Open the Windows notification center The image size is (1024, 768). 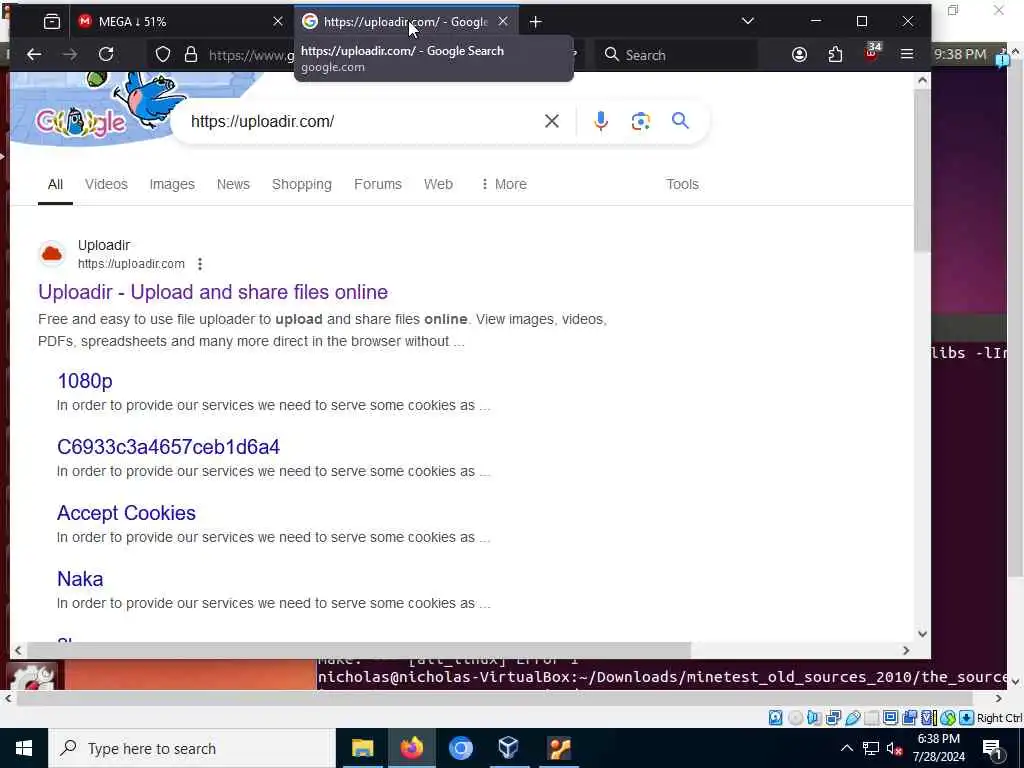993,748
